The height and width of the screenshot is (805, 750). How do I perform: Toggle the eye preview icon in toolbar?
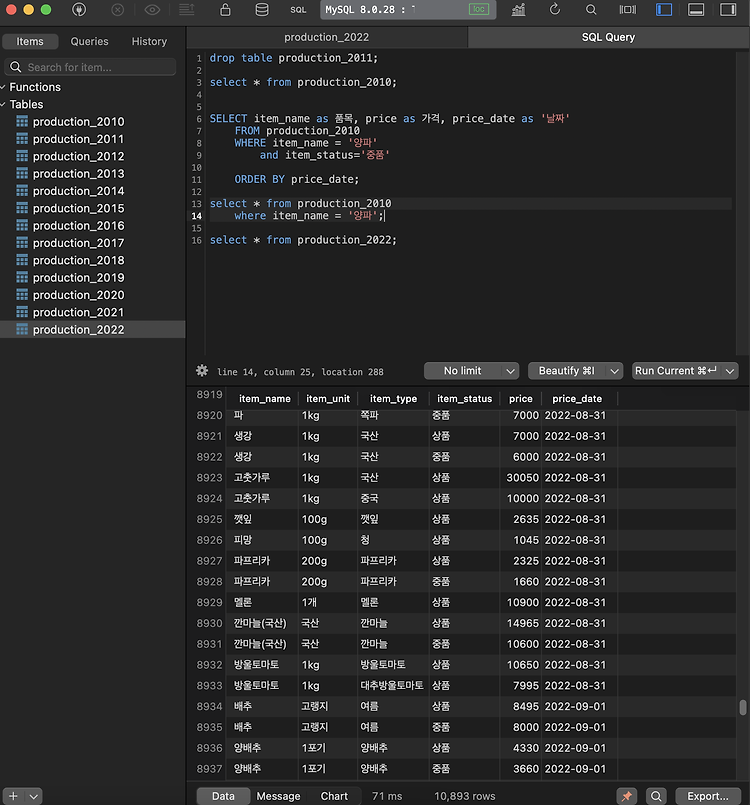152,10
